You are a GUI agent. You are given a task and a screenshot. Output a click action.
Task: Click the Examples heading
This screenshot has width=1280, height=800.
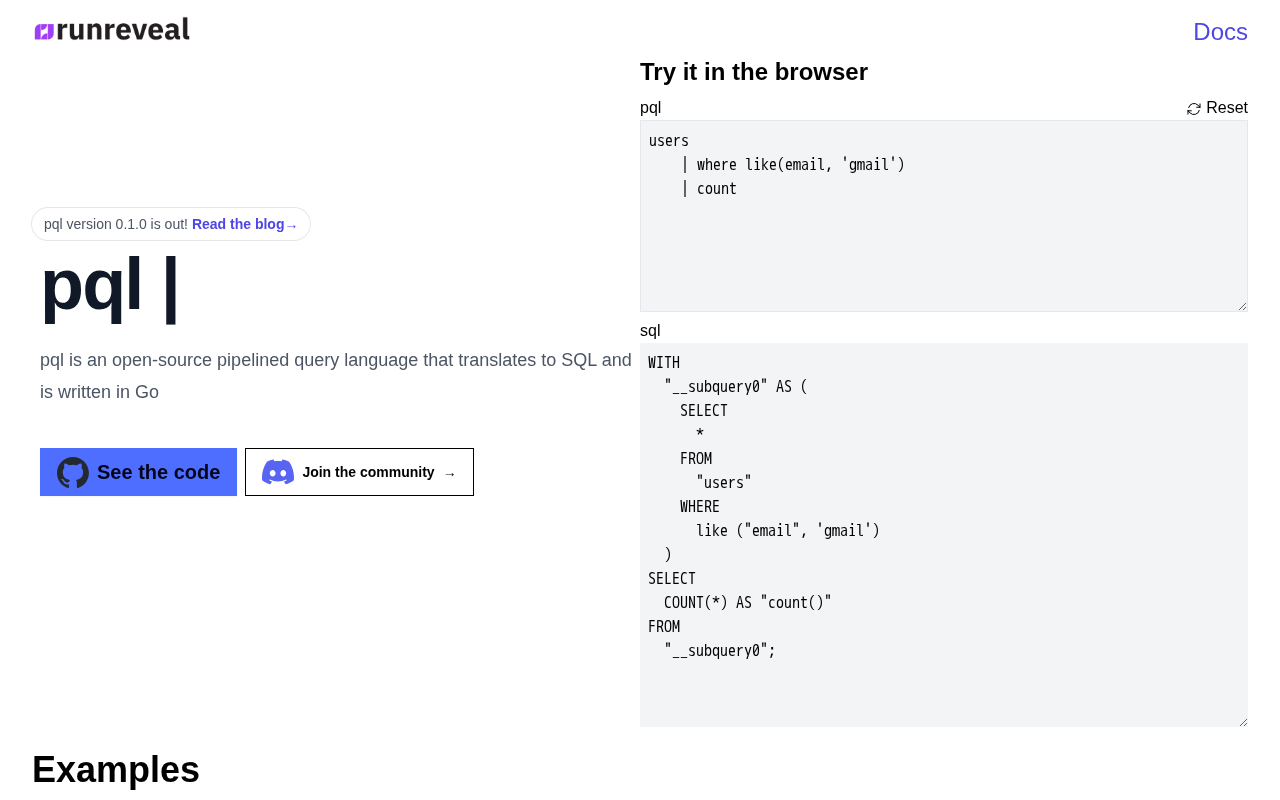(x=116, y=769)
